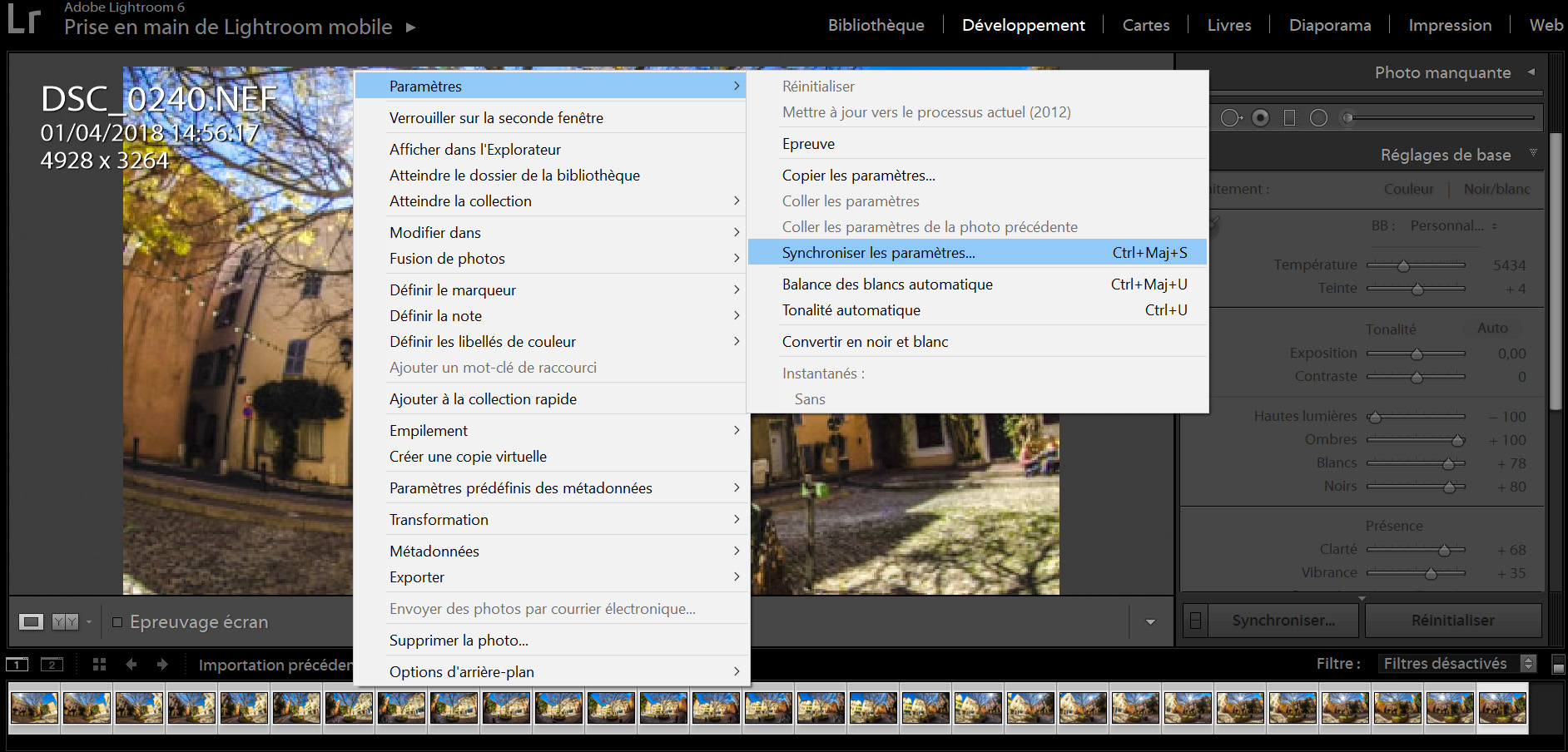The image size is (1568, 752).
Task: Choose Créer une copie virtuelle
Action: click(550, 457)
